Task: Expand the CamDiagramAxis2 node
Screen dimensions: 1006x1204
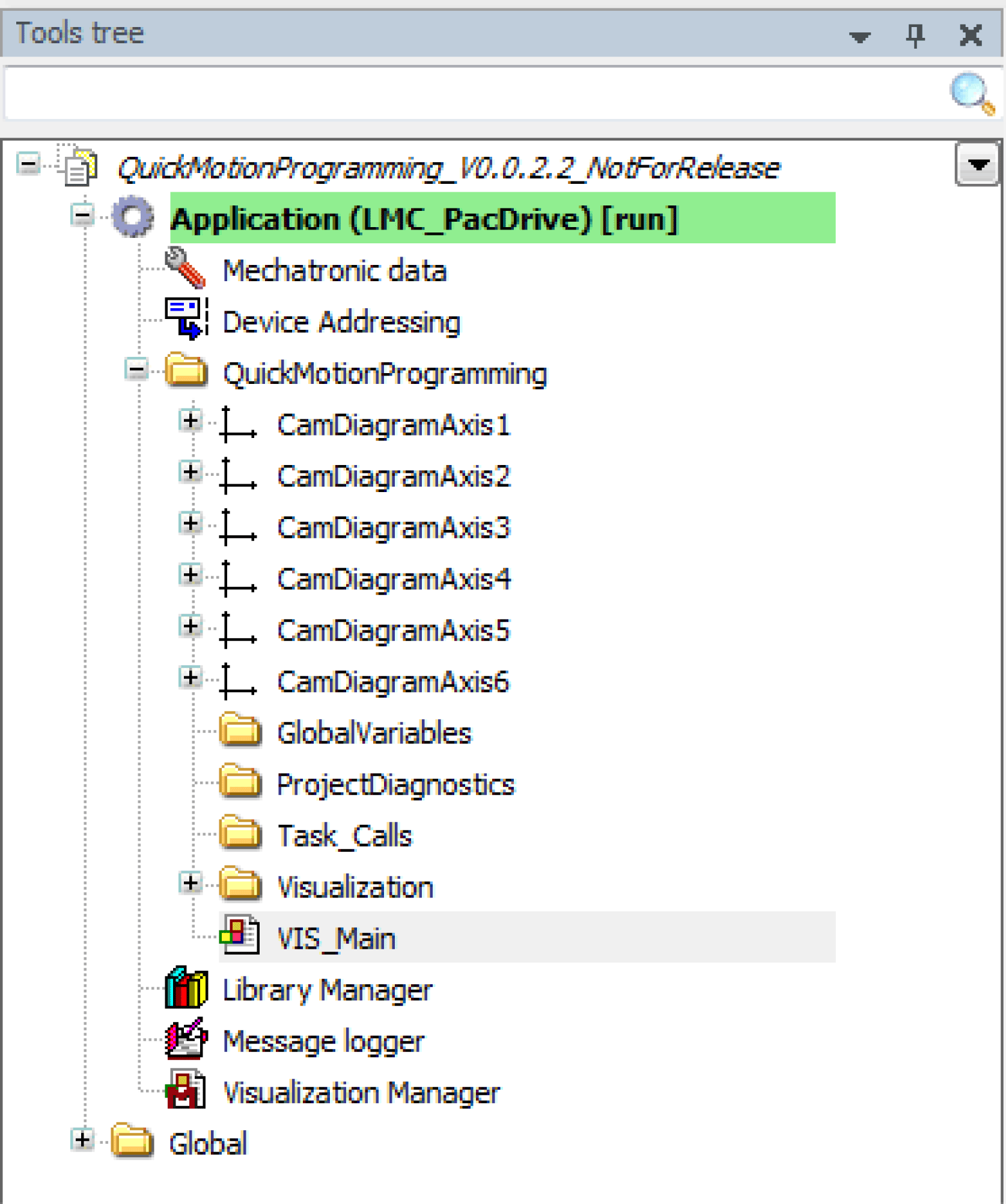Action: (x=191, y=472)
